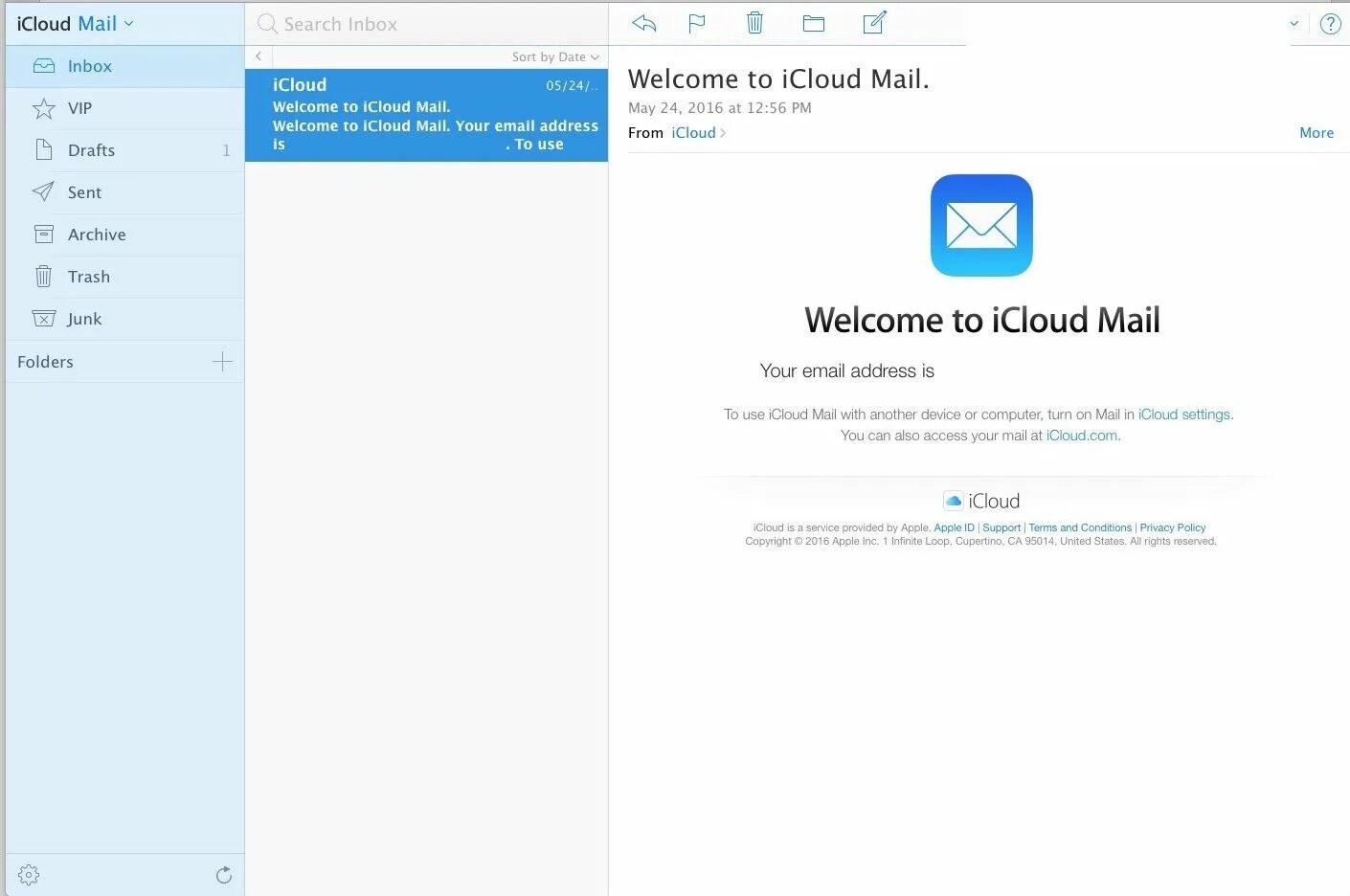Click the Drafts document icon
Image resolution: width=1350 pixels, height=896 pixels.
point(43,149)
